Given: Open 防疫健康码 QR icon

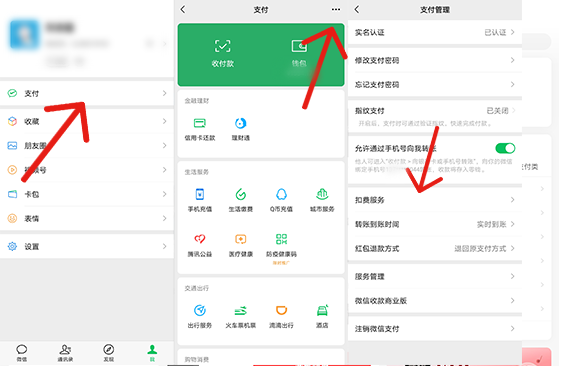Looking at the screenshot, I should click(281, 239).
